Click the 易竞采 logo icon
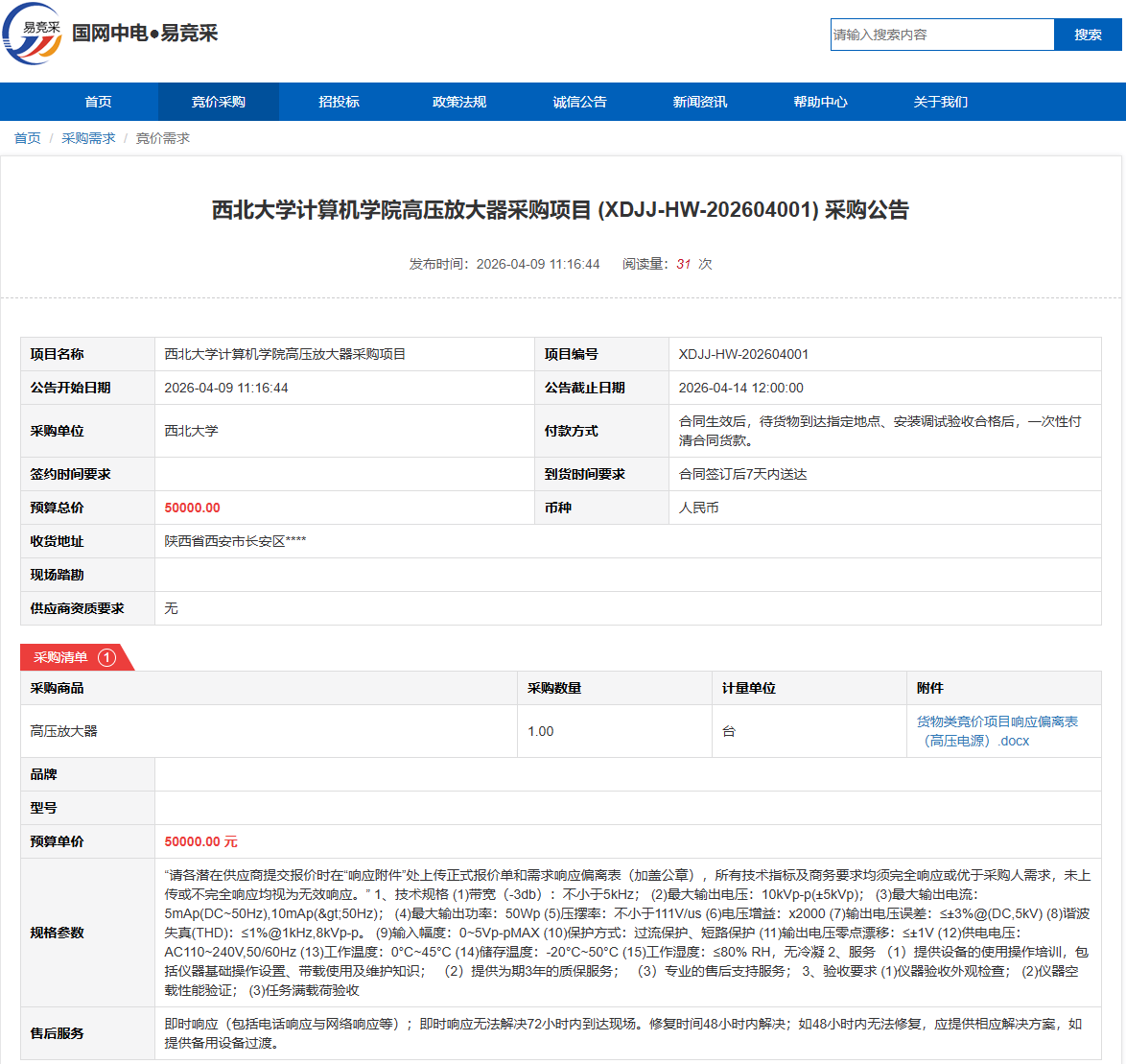Image resolution: width=1126 pixels, height=1064 pixels. 34,34
